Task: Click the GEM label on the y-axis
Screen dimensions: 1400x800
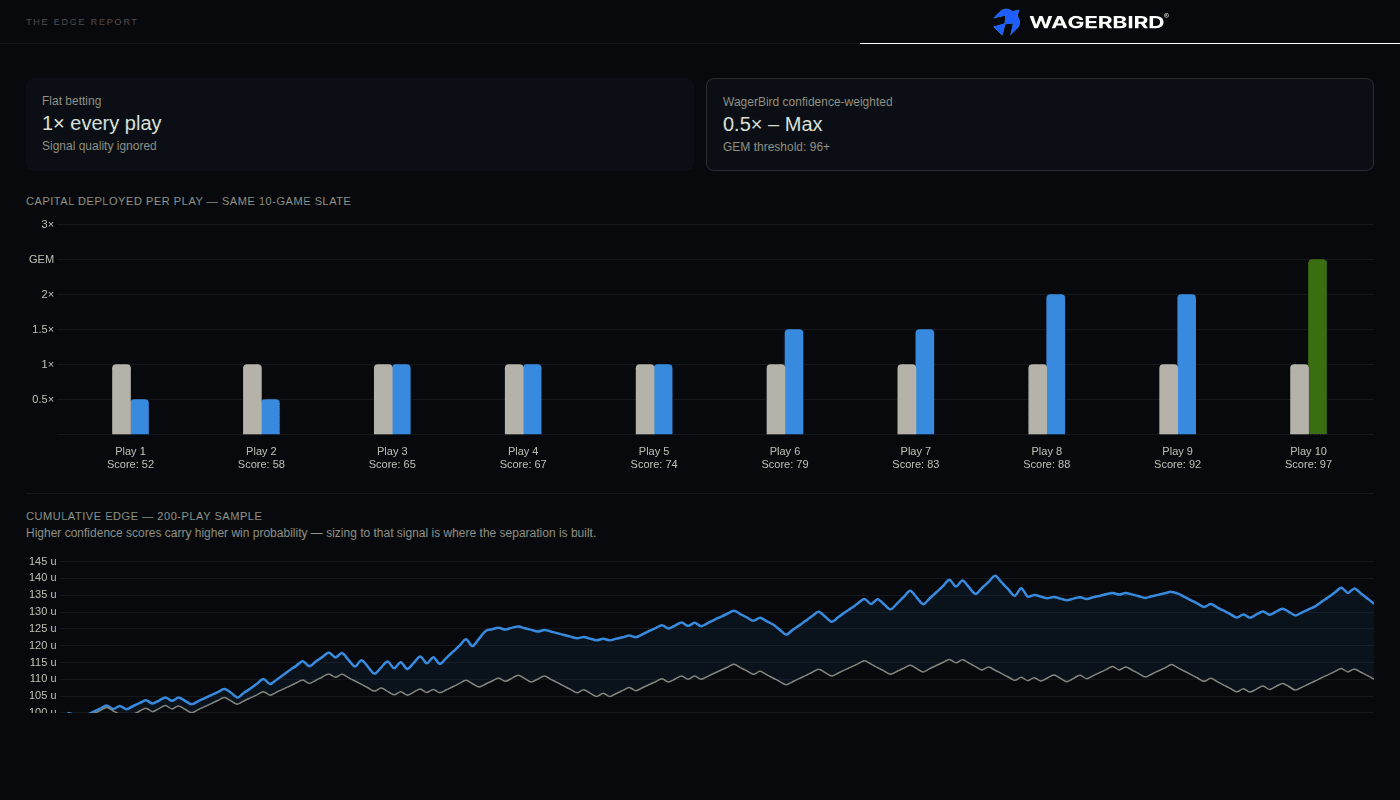Action: (41, 259)
